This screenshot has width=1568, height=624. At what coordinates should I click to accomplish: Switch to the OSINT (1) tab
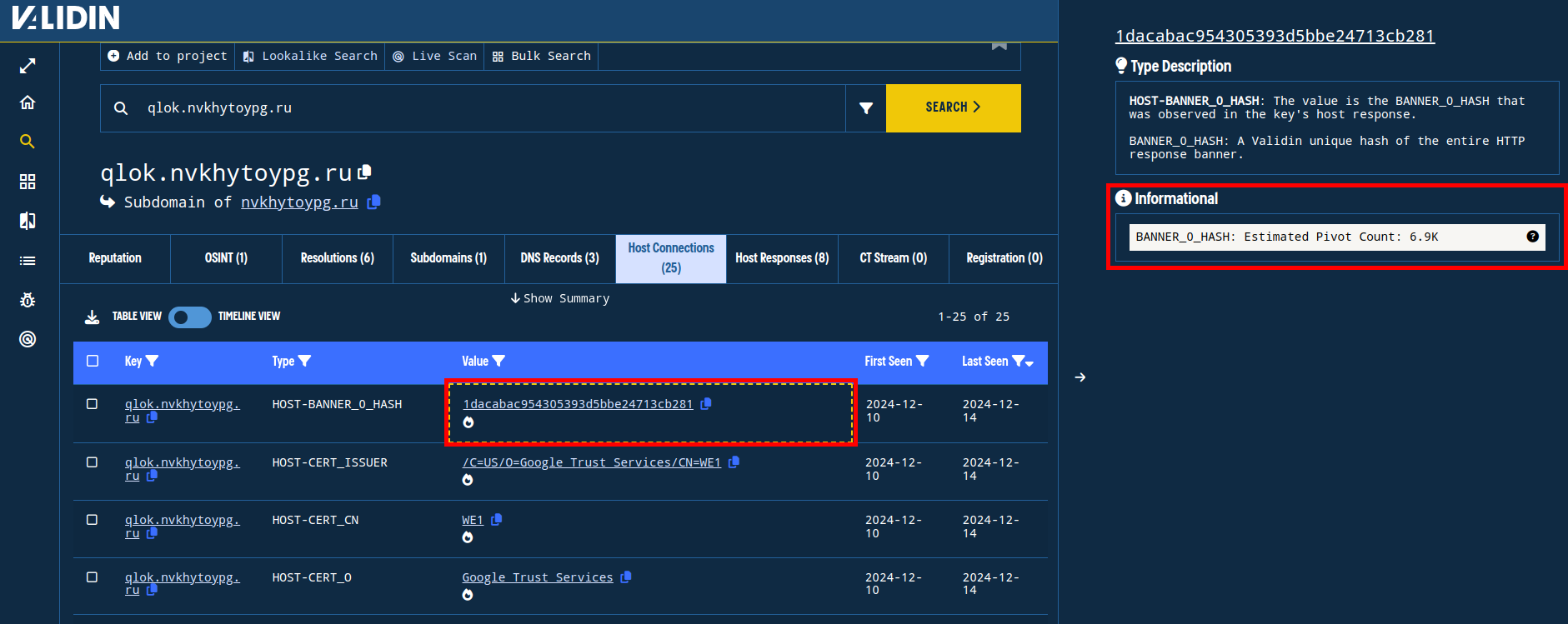tap(226, 258)
